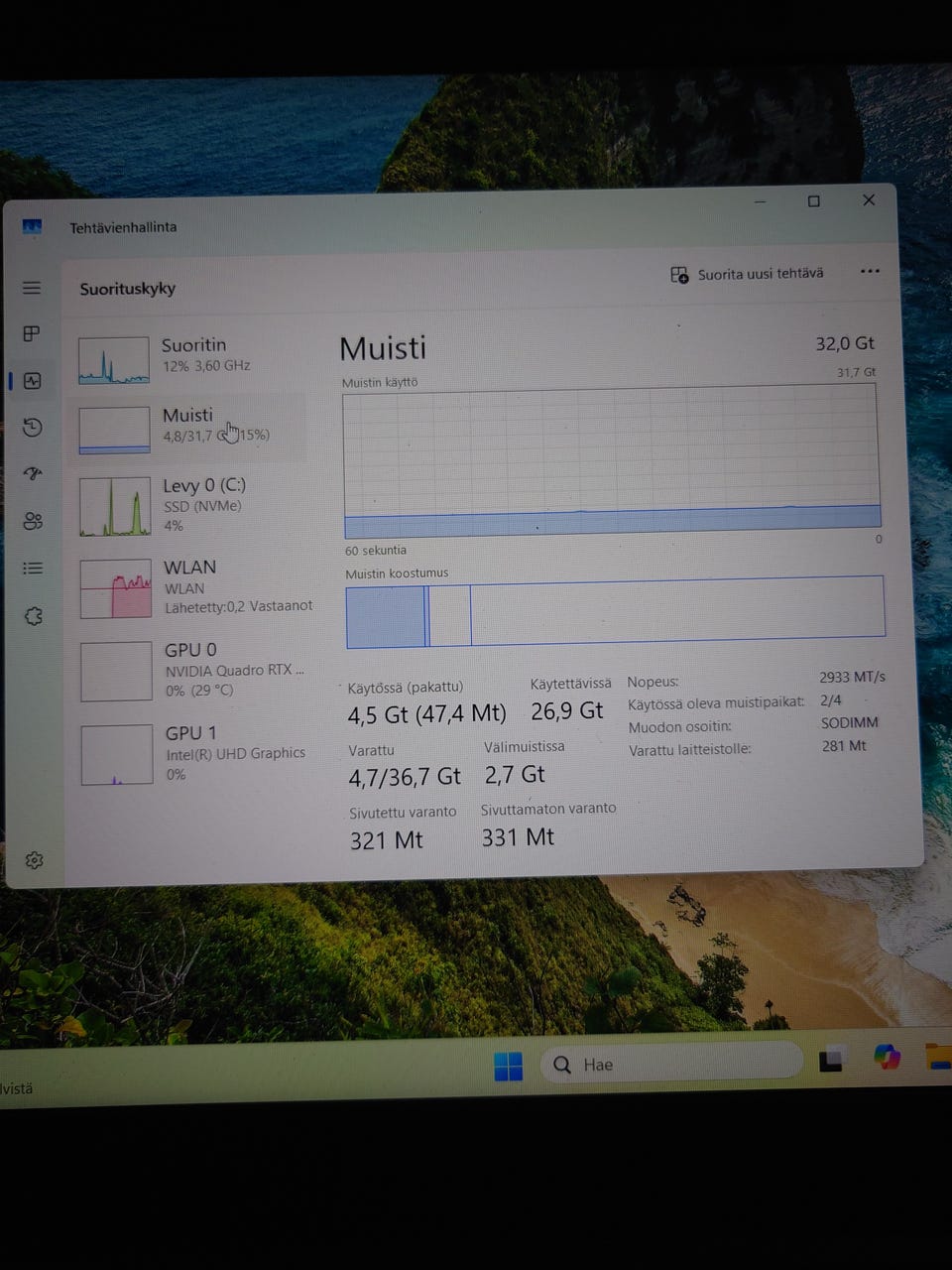Maximize the Tehtävienhallinta window
This screenshot has height=1270, width=952.
click(x=814, y=201)
